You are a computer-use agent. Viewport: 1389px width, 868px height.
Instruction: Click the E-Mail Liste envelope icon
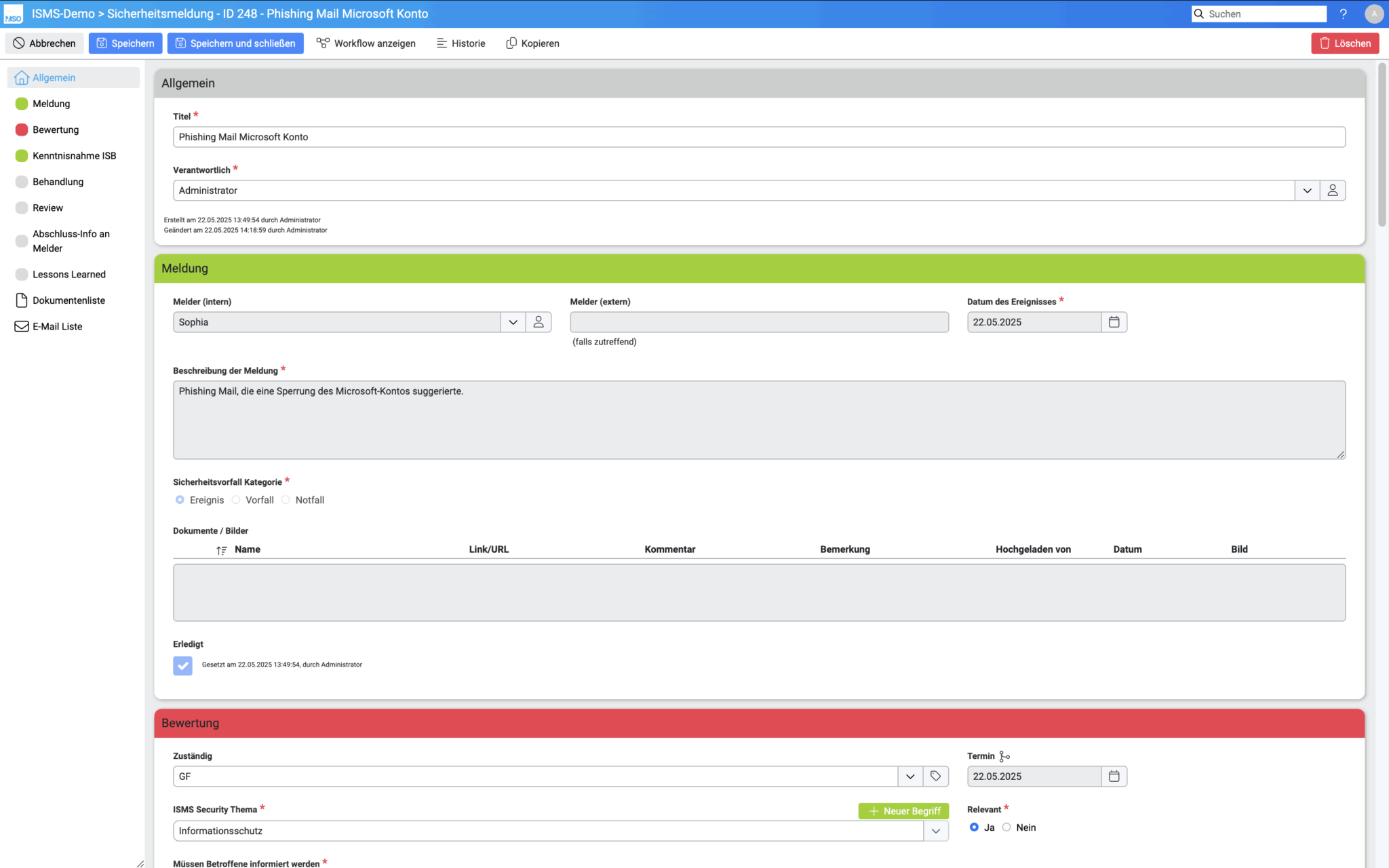click(22, 327)
